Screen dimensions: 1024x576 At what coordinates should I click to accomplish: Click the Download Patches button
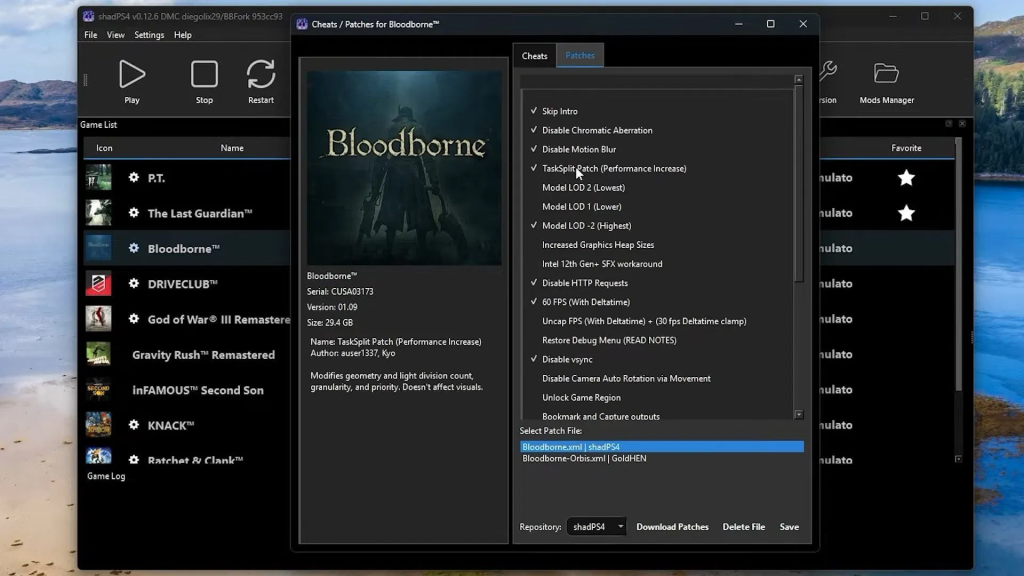pyautogui.click(x=672, y=527)
